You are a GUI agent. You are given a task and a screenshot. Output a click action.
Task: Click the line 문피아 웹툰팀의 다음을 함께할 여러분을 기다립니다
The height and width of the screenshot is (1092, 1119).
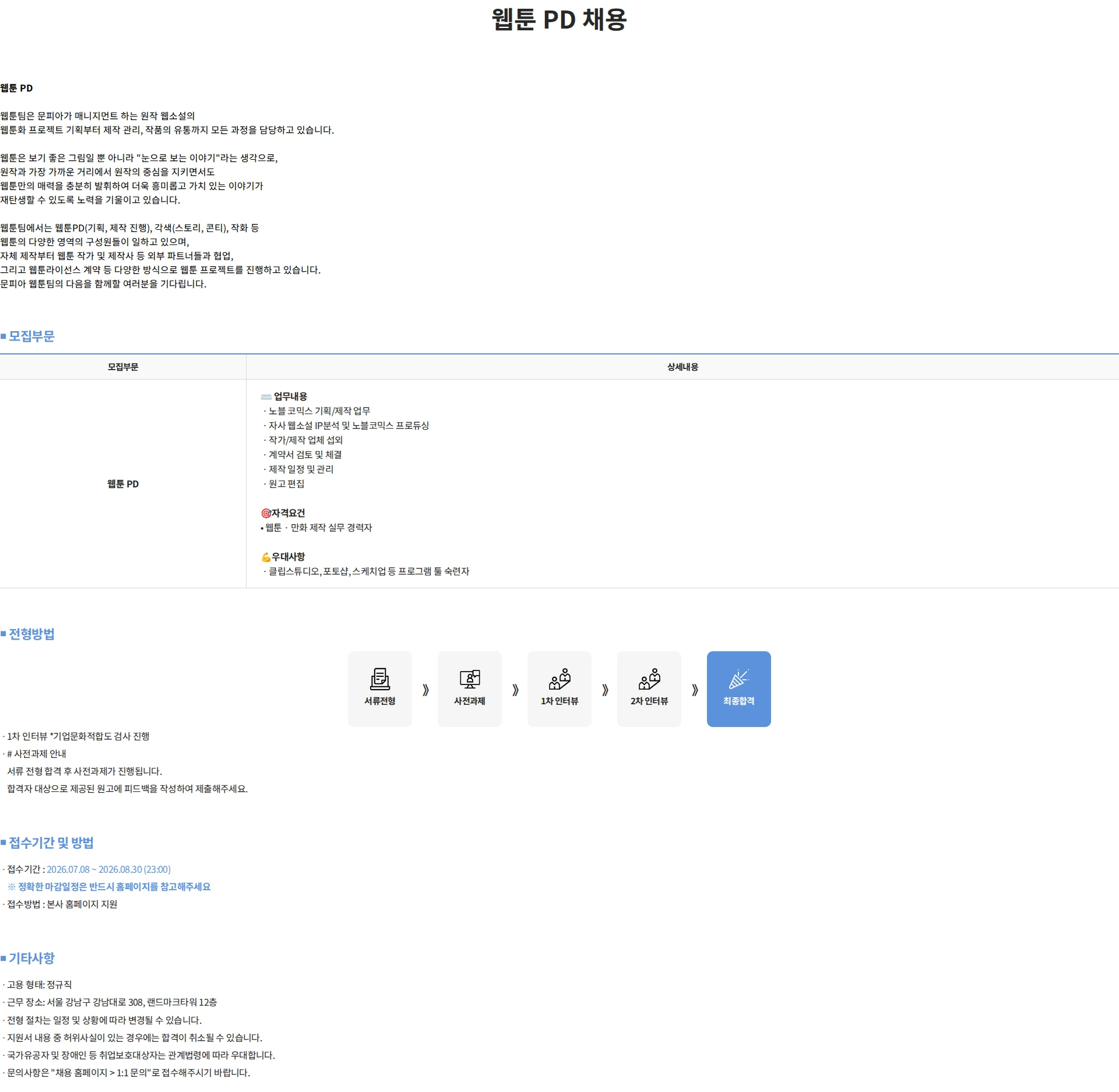103,284
